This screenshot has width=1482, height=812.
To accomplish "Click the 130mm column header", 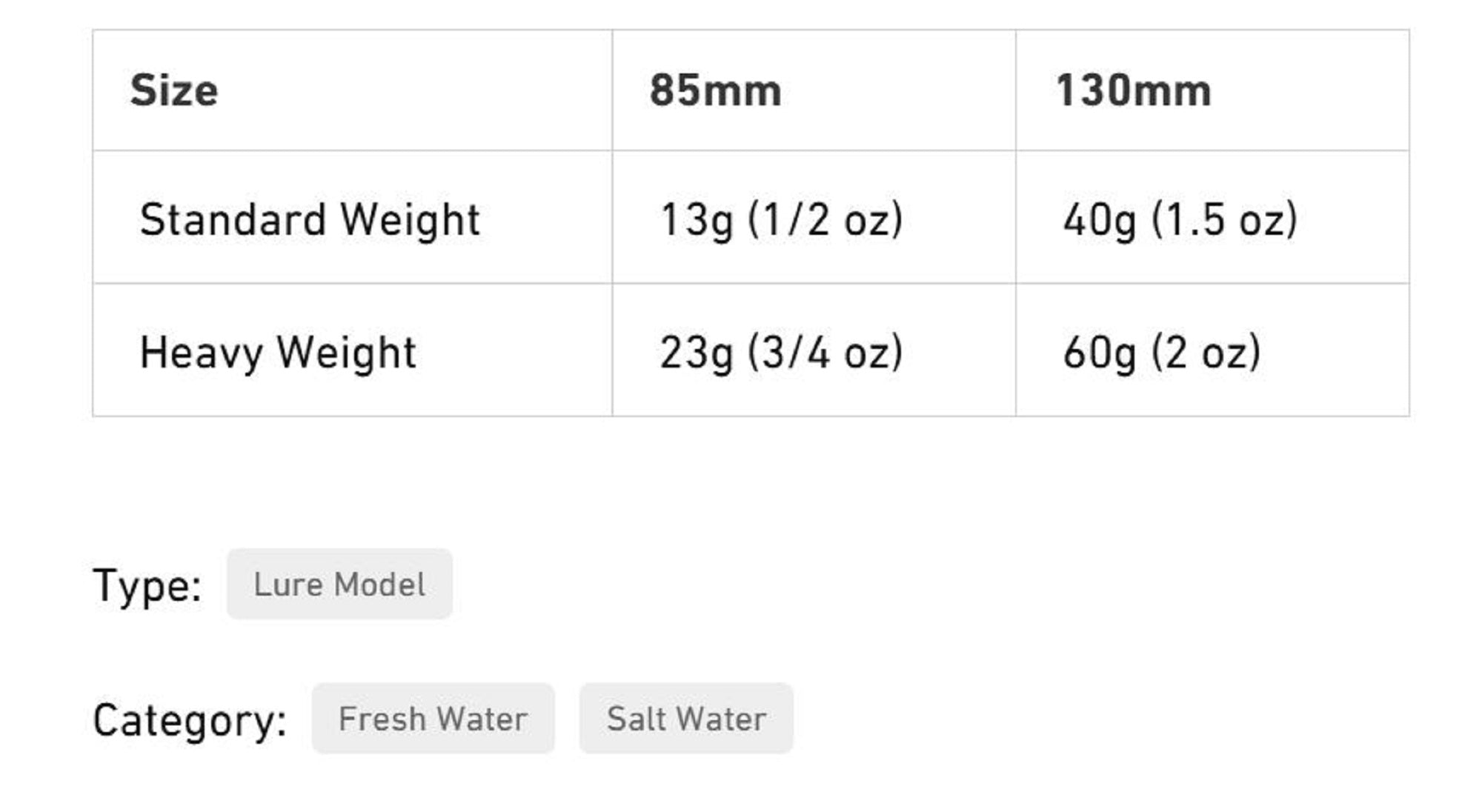I will [x=1134, y=91].
